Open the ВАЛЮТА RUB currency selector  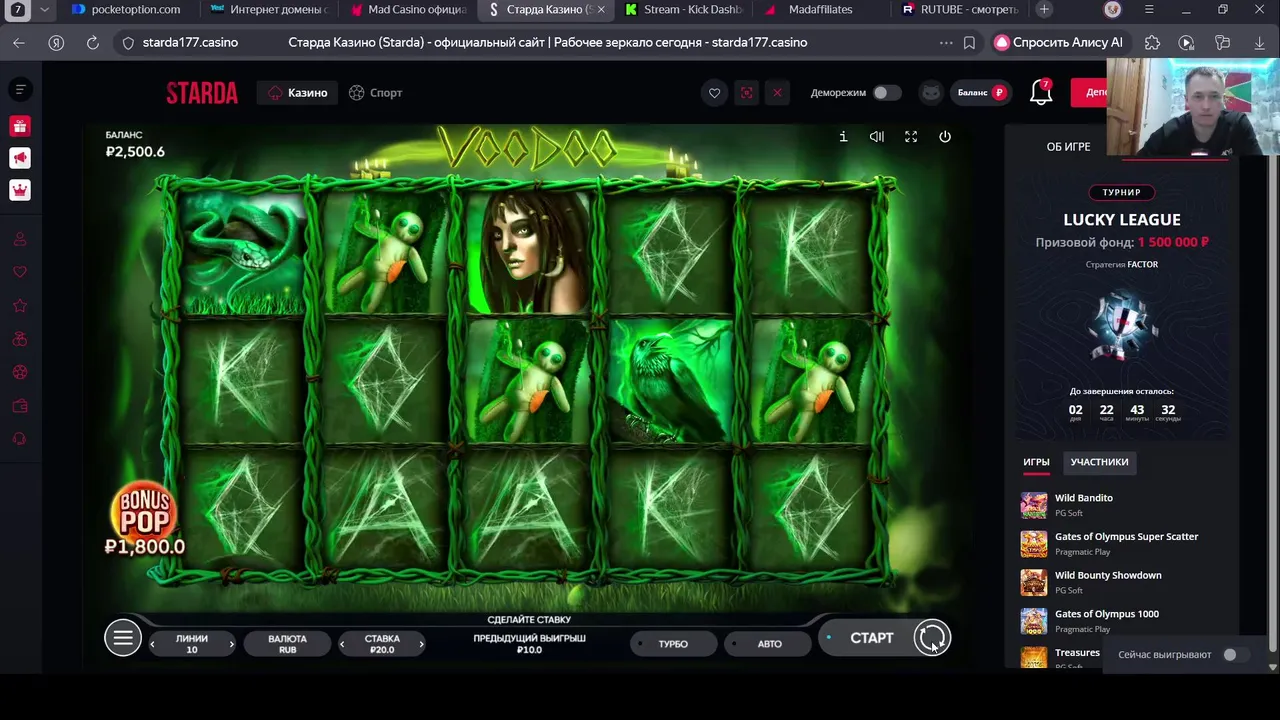287,644
